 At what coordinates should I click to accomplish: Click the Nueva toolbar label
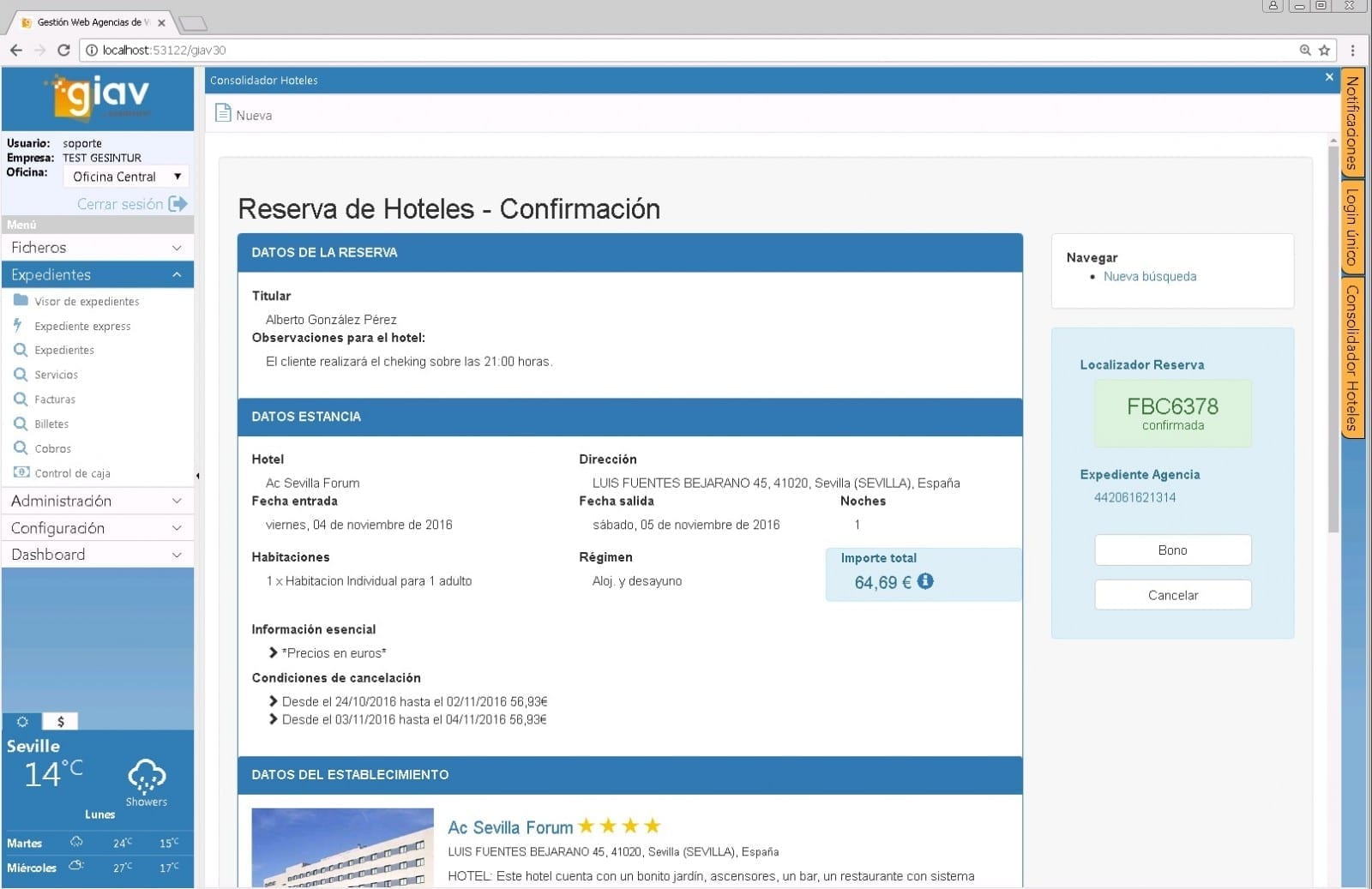point(254,116)
